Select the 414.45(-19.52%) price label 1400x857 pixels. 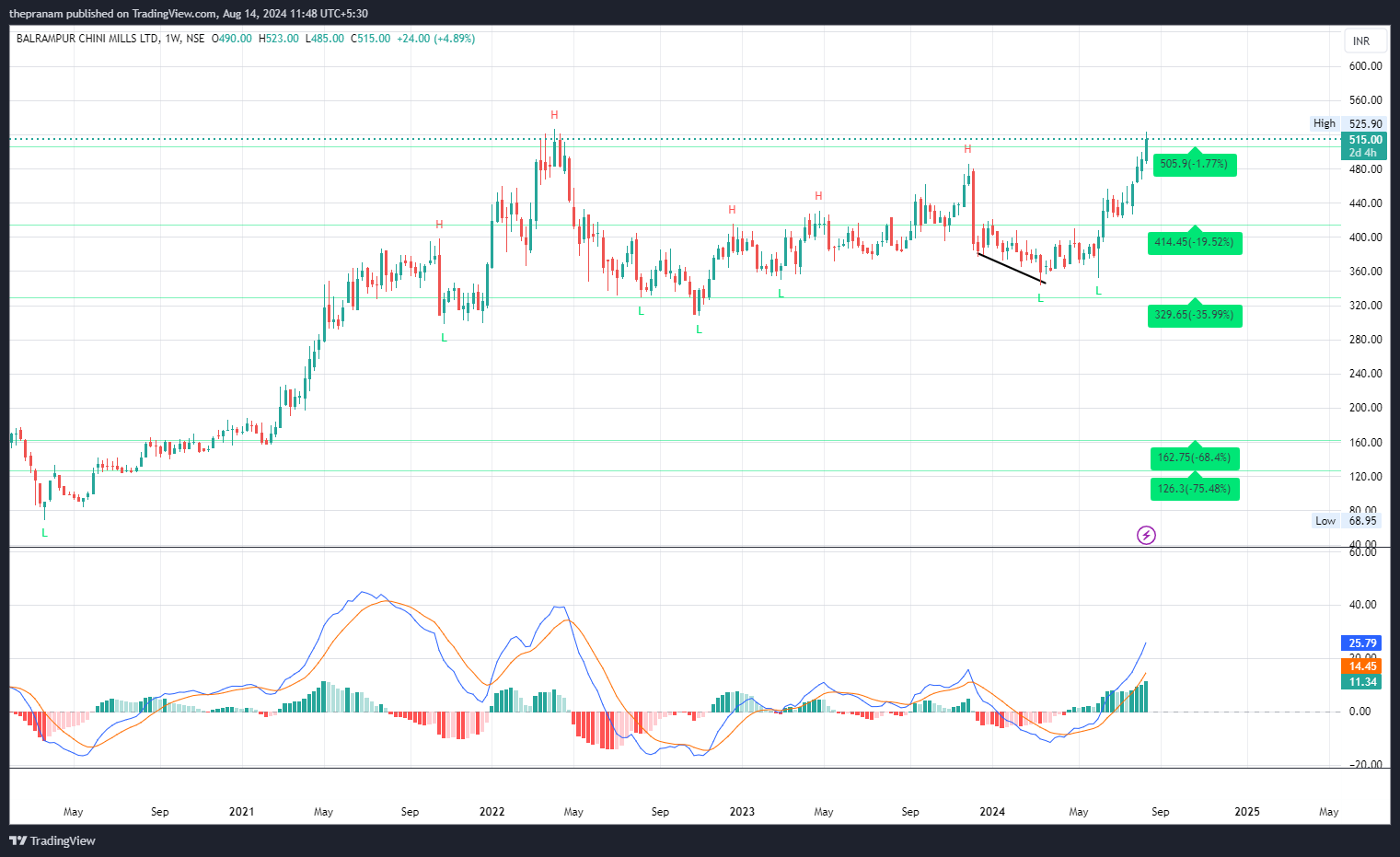point(1195,242)
